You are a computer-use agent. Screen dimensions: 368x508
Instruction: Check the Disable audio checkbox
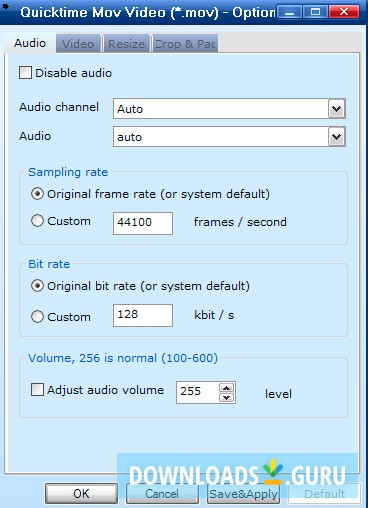point(25,73)
